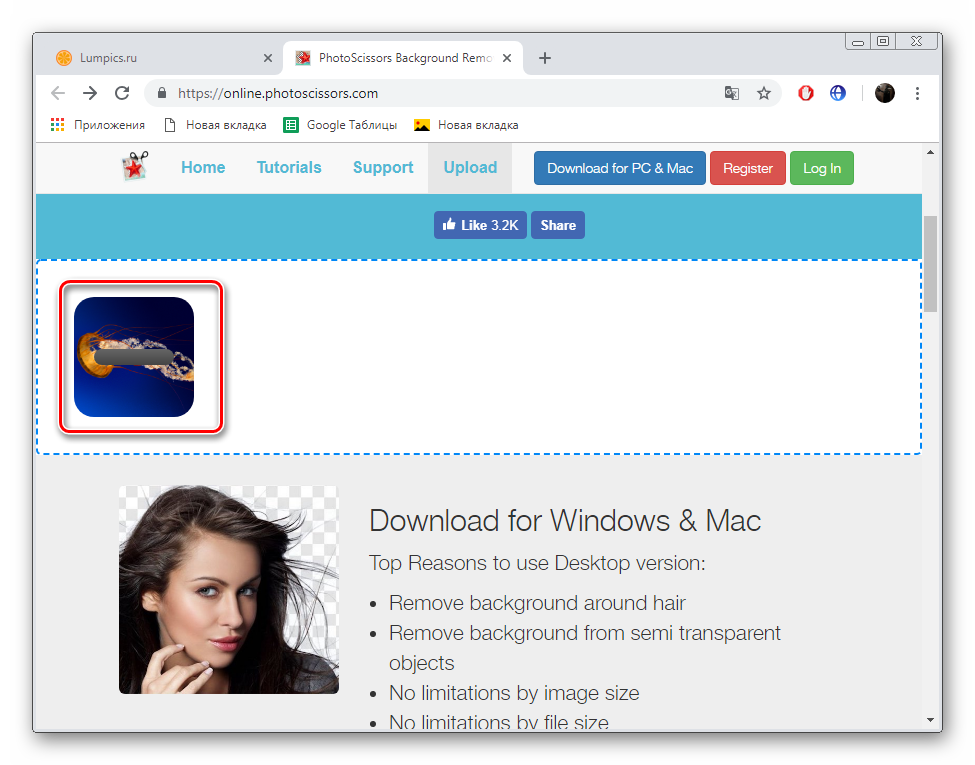Click the Facebook Like 3.2K button
The width and height of the screenshot is (975, 765).
[x=480, y=225]
